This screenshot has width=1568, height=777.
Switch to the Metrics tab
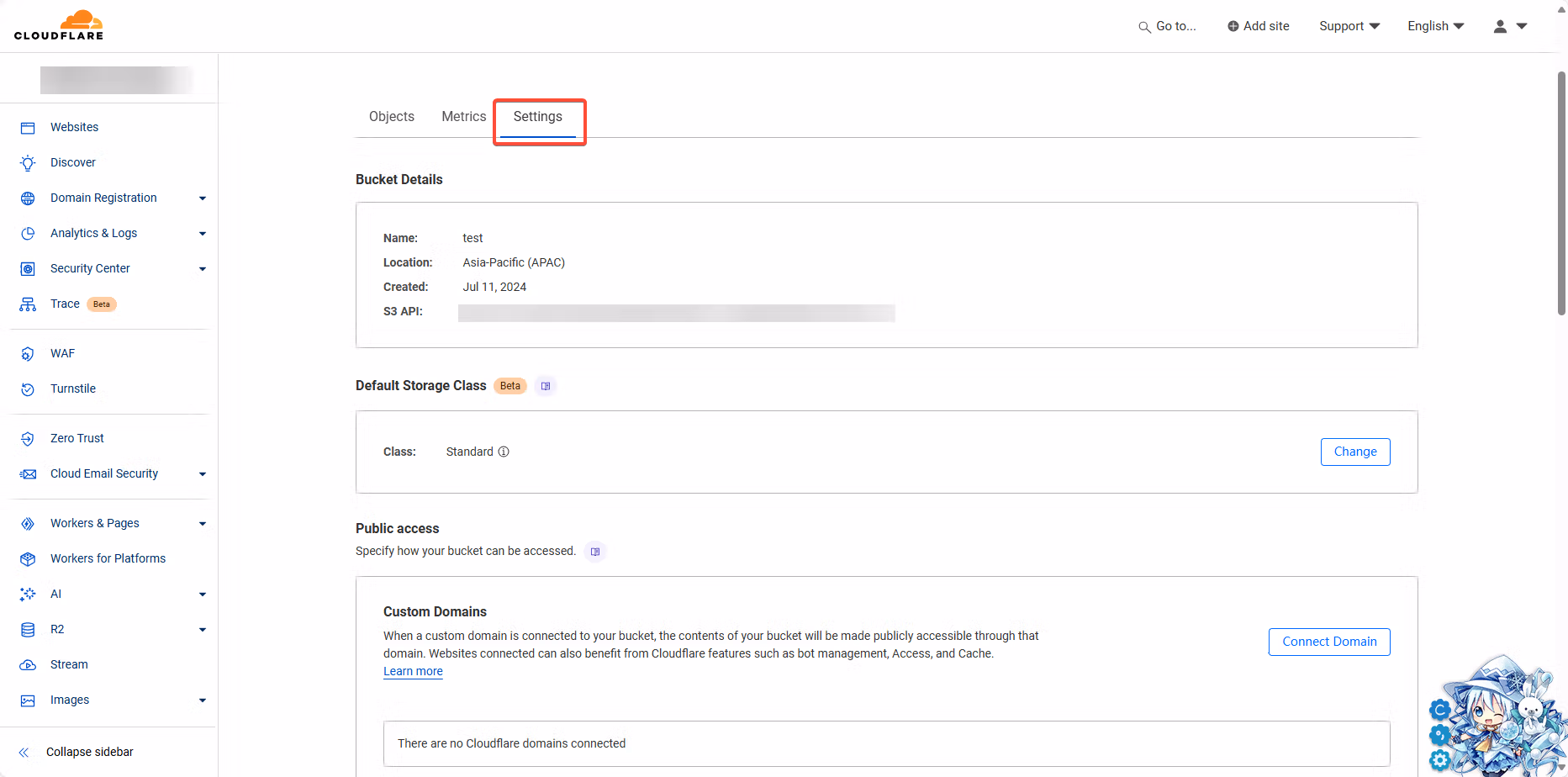click(x=464, y=117)
